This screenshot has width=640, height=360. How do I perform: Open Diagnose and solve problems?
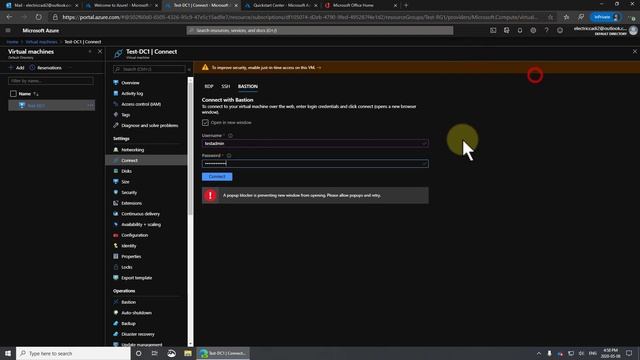(149, 125)
